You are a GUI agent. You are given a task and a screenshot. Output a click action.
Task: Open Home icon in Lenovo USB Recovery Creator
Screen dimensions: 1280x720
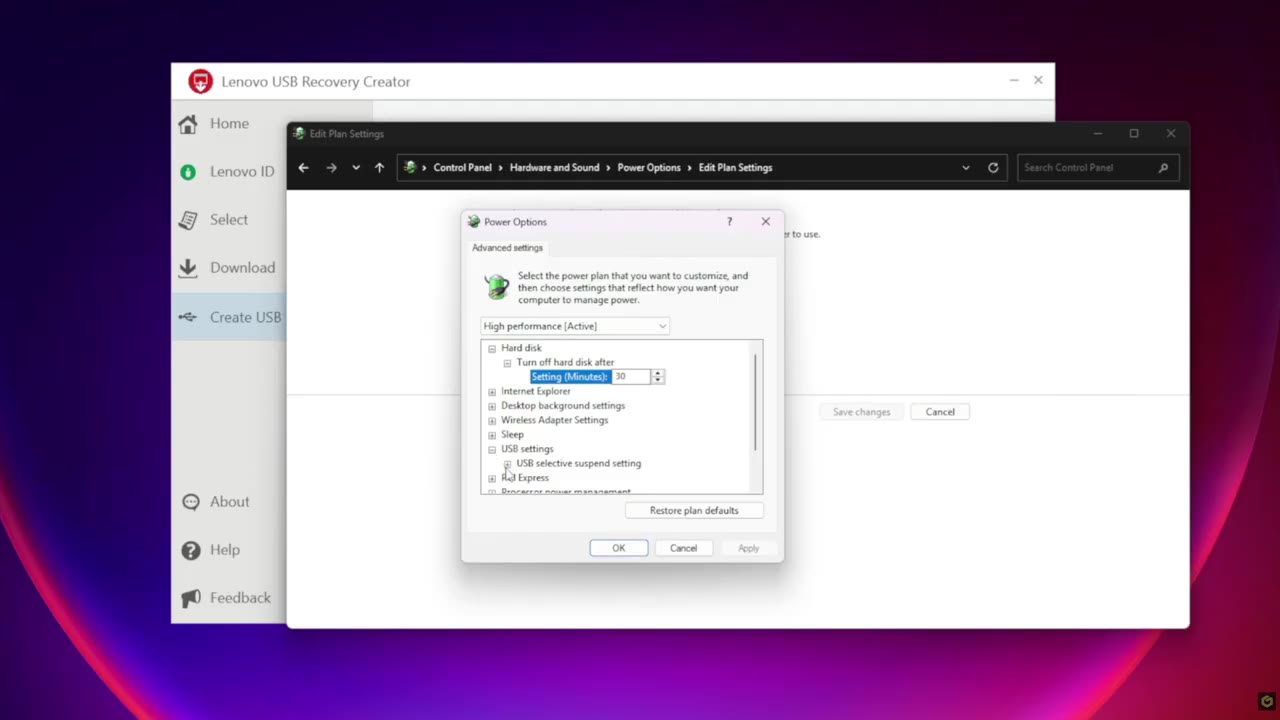(x=188, y=124)
